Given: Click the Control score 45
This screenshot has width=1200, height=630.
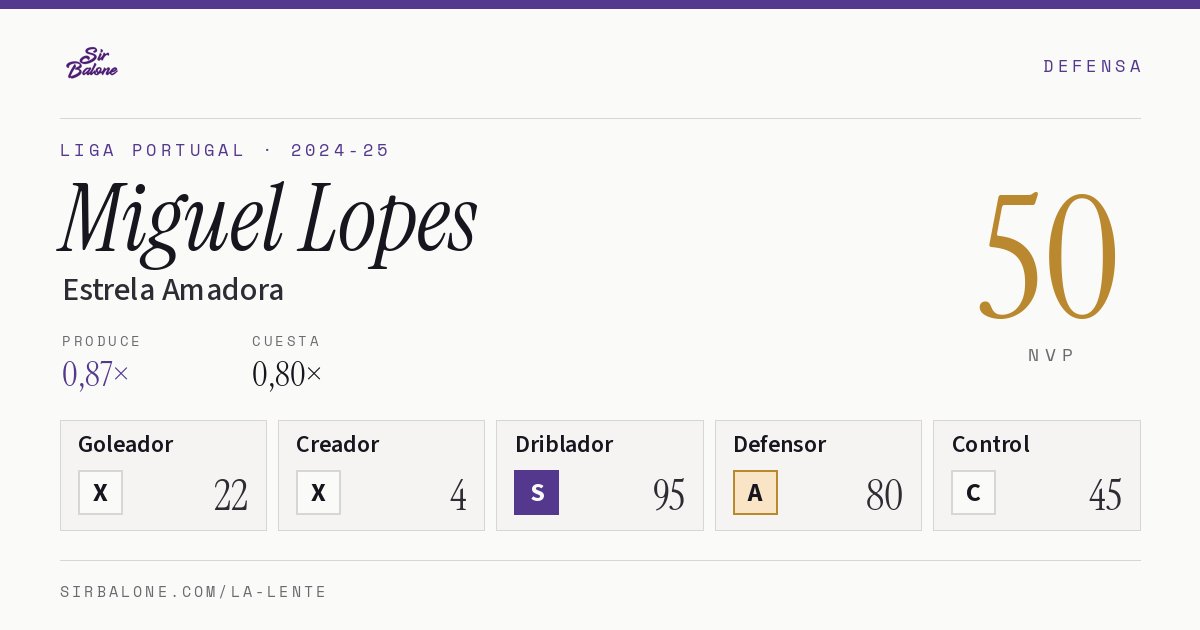Looking at the screenshot, I should coord(1105,495).
